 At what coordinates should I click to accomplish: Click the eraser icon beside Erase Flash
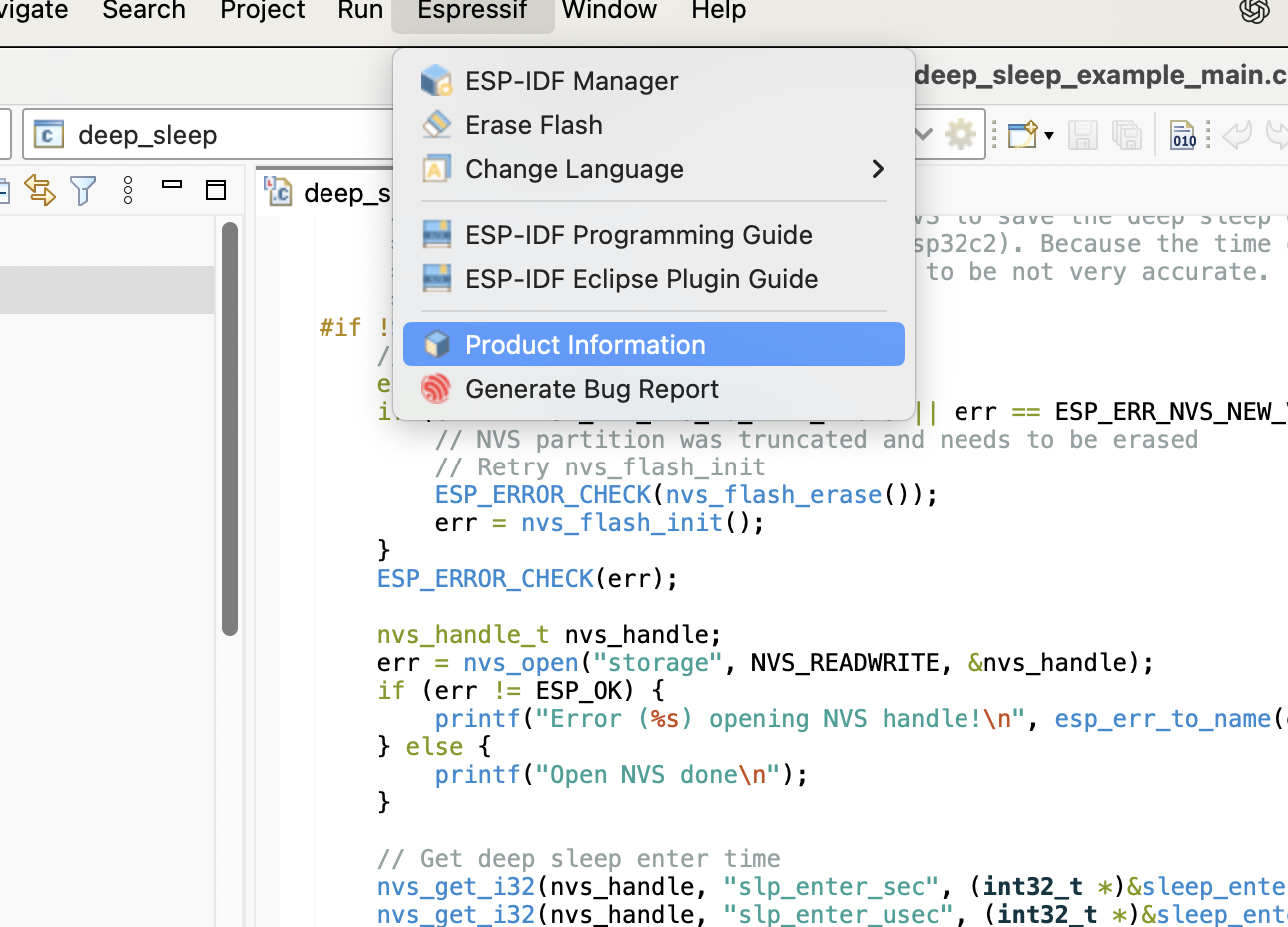click(x=436, y=124)
